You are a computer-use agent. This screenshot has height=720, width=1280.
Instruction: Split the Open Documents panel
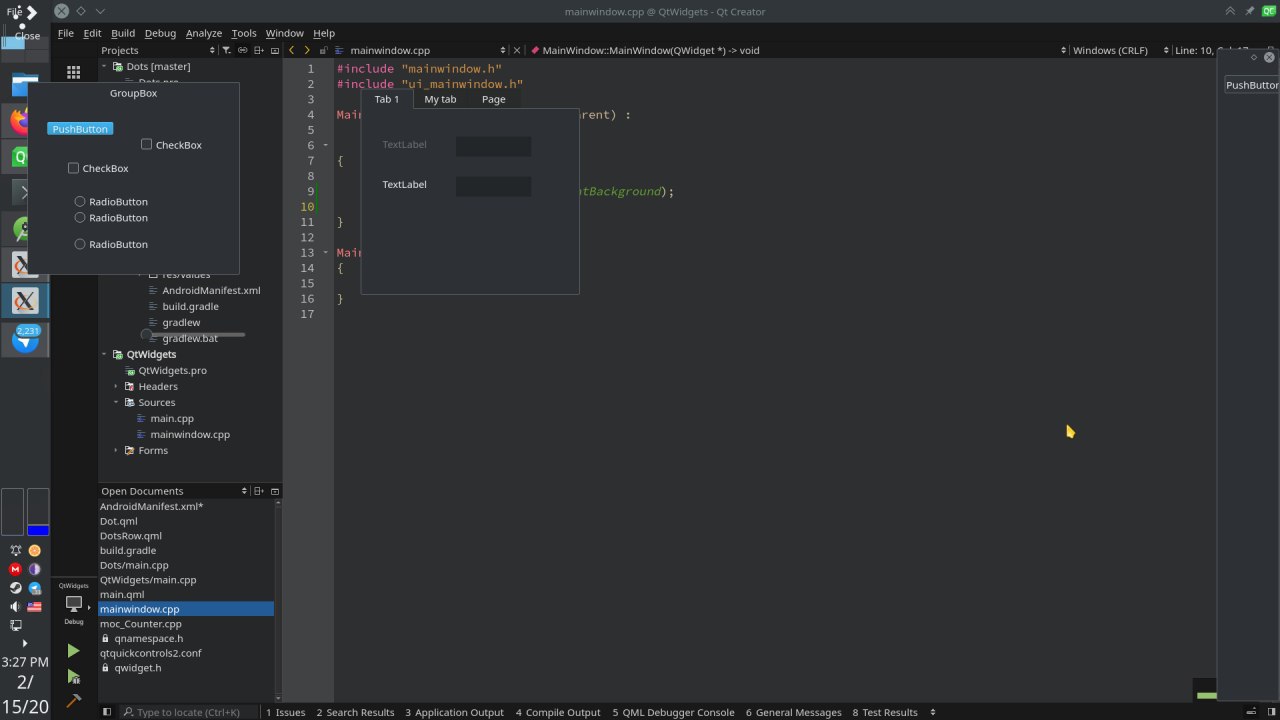259,491
